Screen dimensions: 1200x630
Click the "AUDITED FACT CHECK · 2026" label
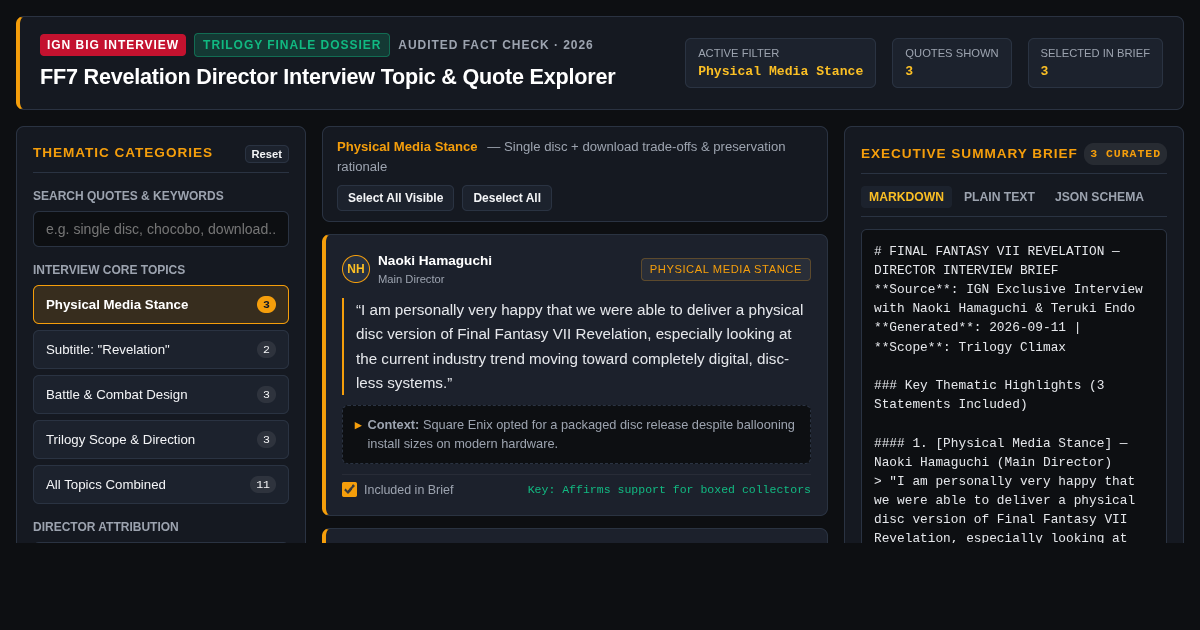pyautogui.click(x=496, y=45)
